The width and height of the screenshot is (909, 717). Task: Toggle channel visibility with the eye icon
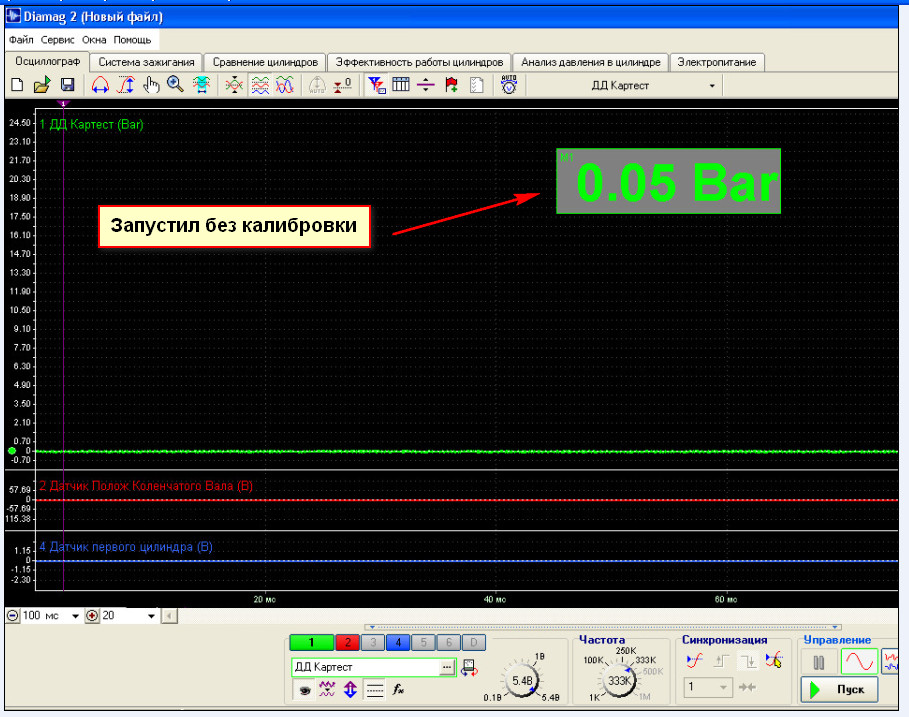(304, 690)
